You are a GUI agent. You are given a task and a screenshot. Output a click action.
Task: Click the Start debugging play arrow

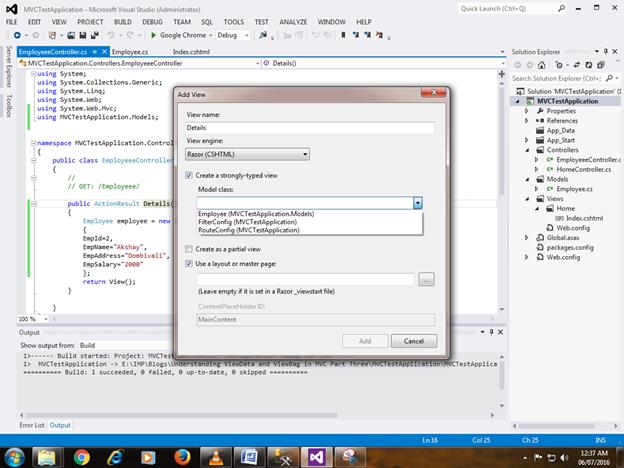coord(153,35)
